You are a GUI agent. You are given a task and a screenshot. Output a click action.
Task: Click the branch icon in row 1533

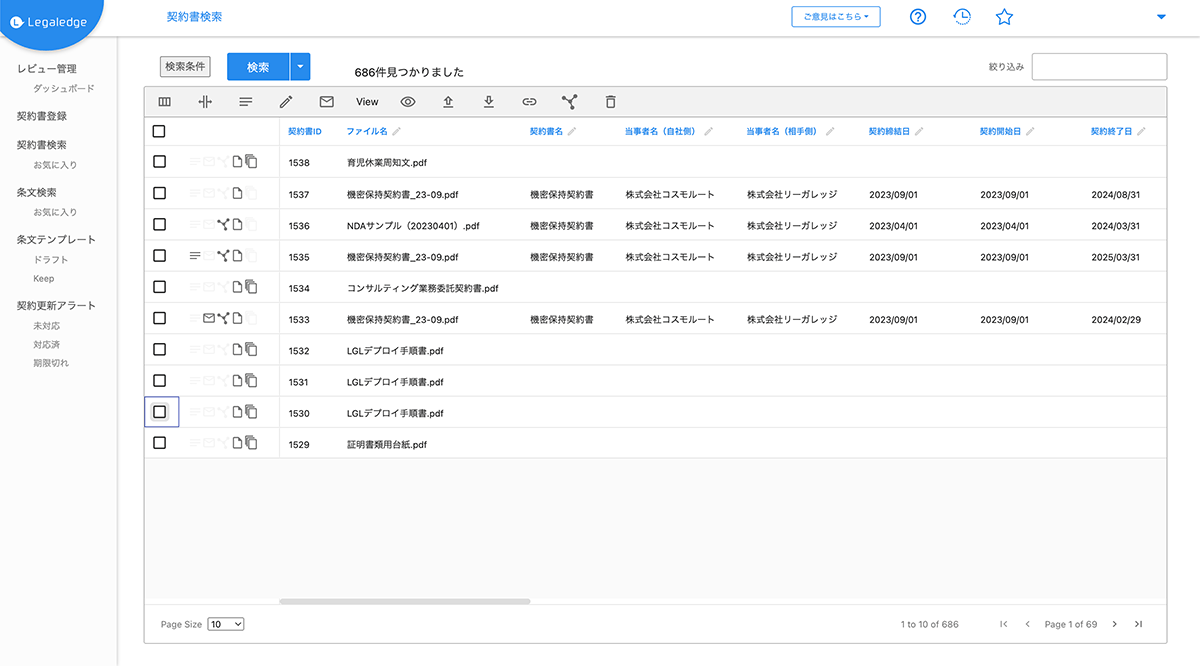223,318
